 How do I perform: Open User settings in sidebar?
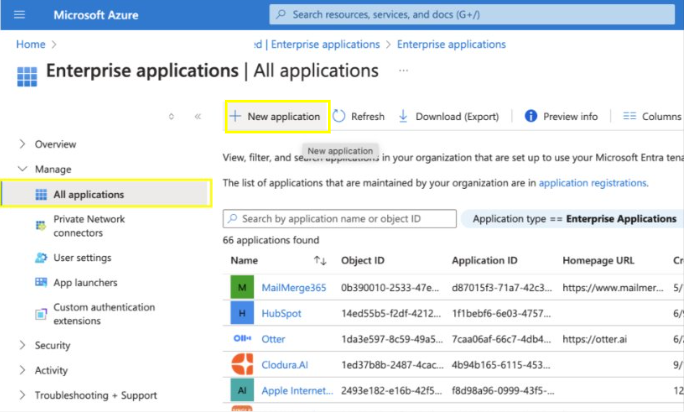tap(82, 258)
